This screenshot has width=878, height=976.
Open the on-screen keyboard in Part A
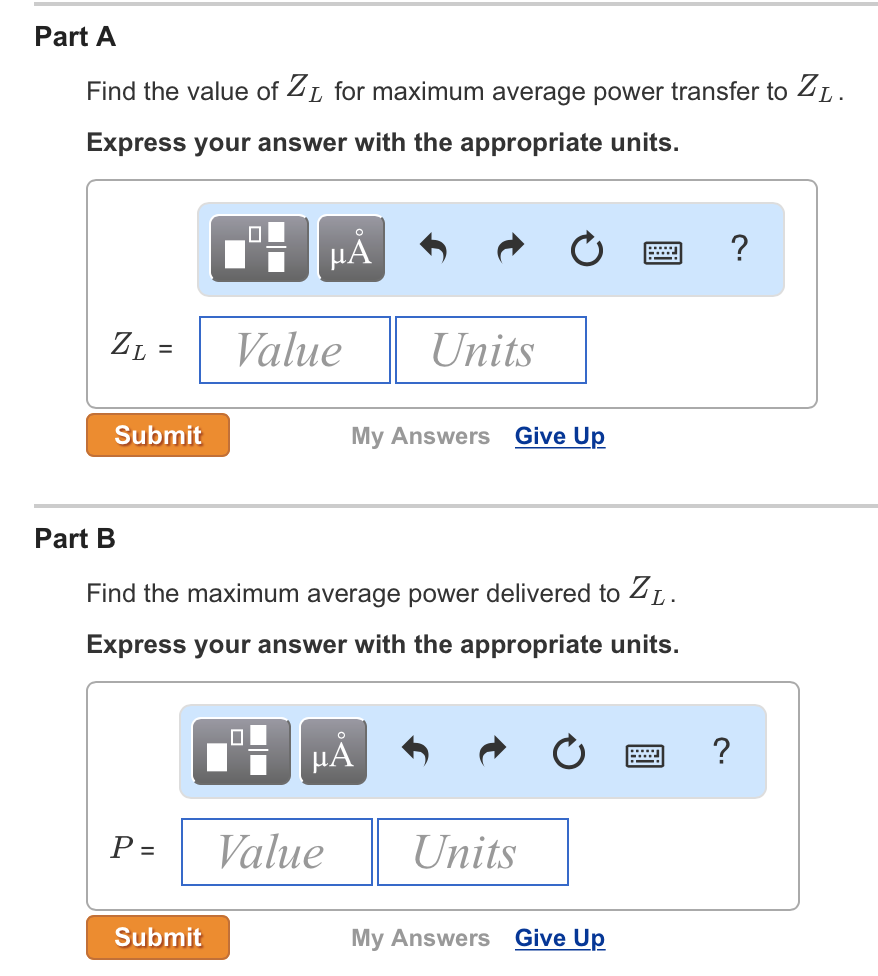pos(662,250)
